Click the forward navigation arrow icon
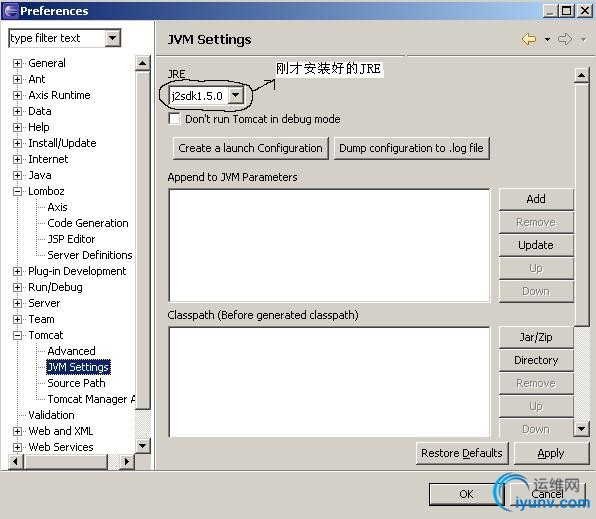 565,39
